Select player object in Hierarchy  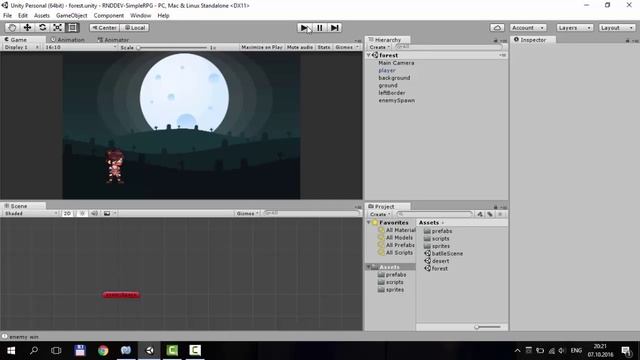[x=387, y=70]
